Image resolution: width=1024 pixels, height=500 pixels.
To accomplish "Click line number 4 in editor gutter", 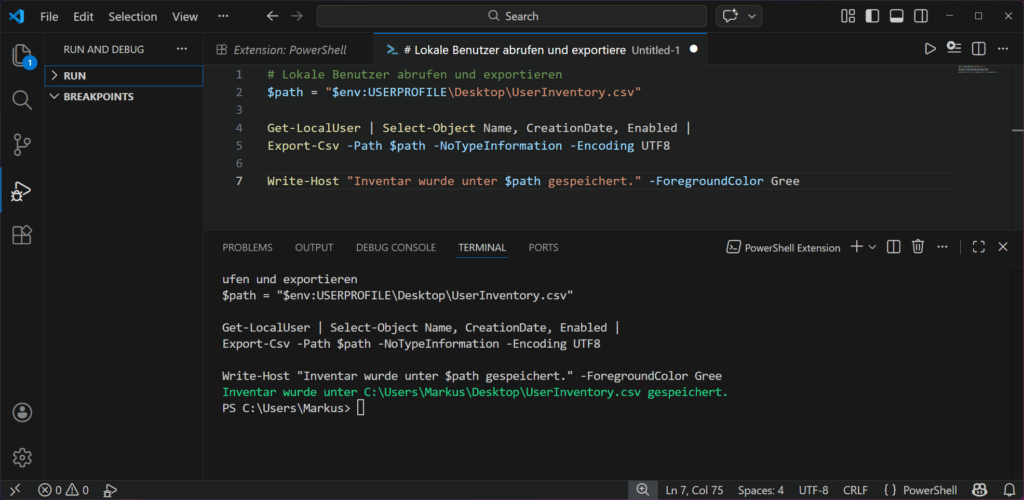I will point(239,128).
